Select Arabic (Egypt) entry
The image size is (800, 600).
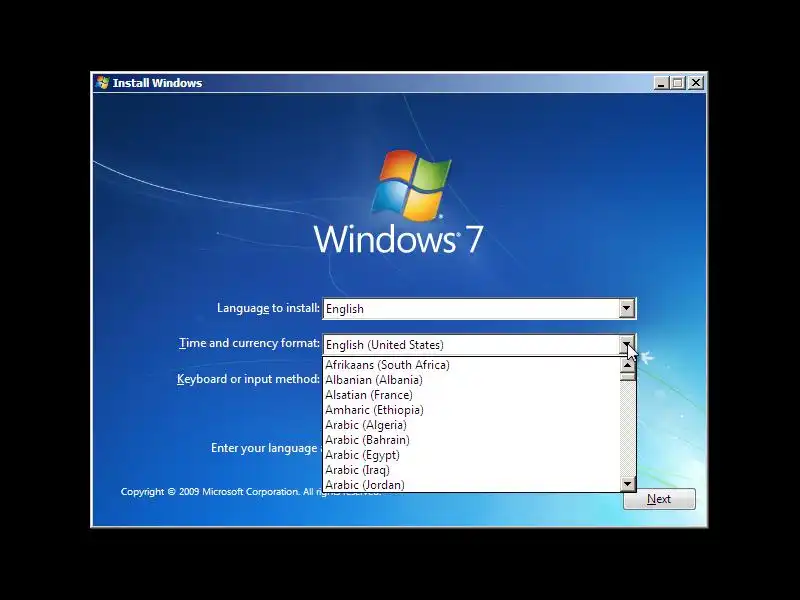coord(471,455)
